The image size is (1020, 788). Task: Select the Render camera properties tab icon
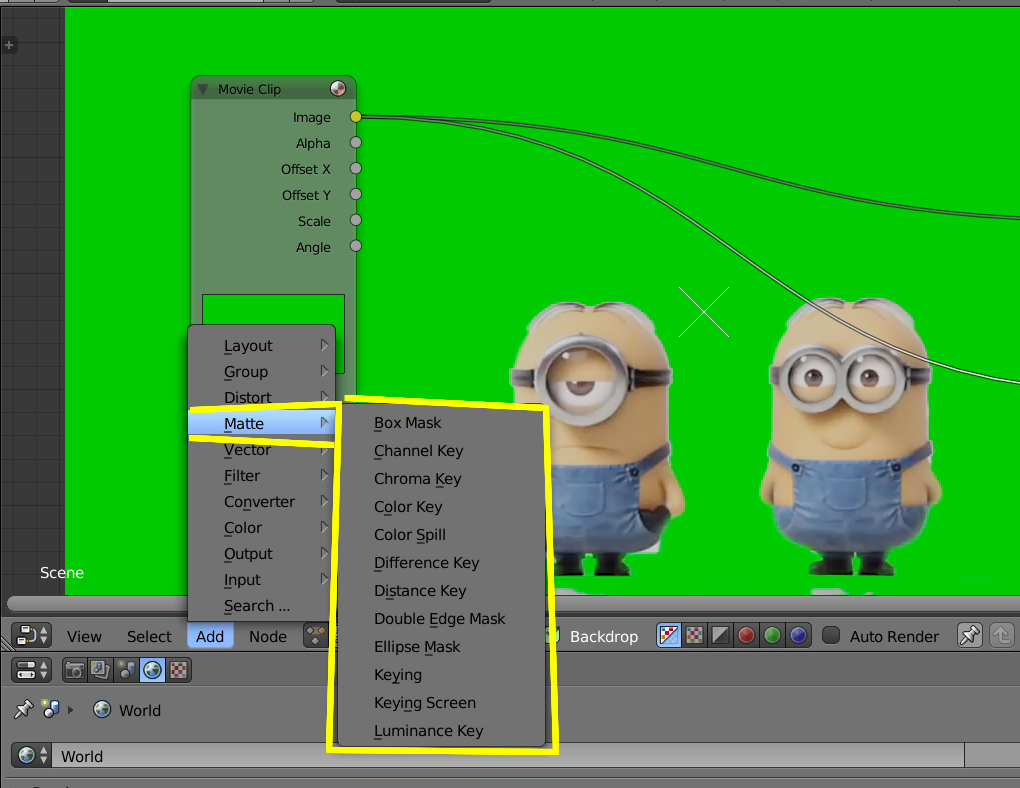tap(75, 670)
